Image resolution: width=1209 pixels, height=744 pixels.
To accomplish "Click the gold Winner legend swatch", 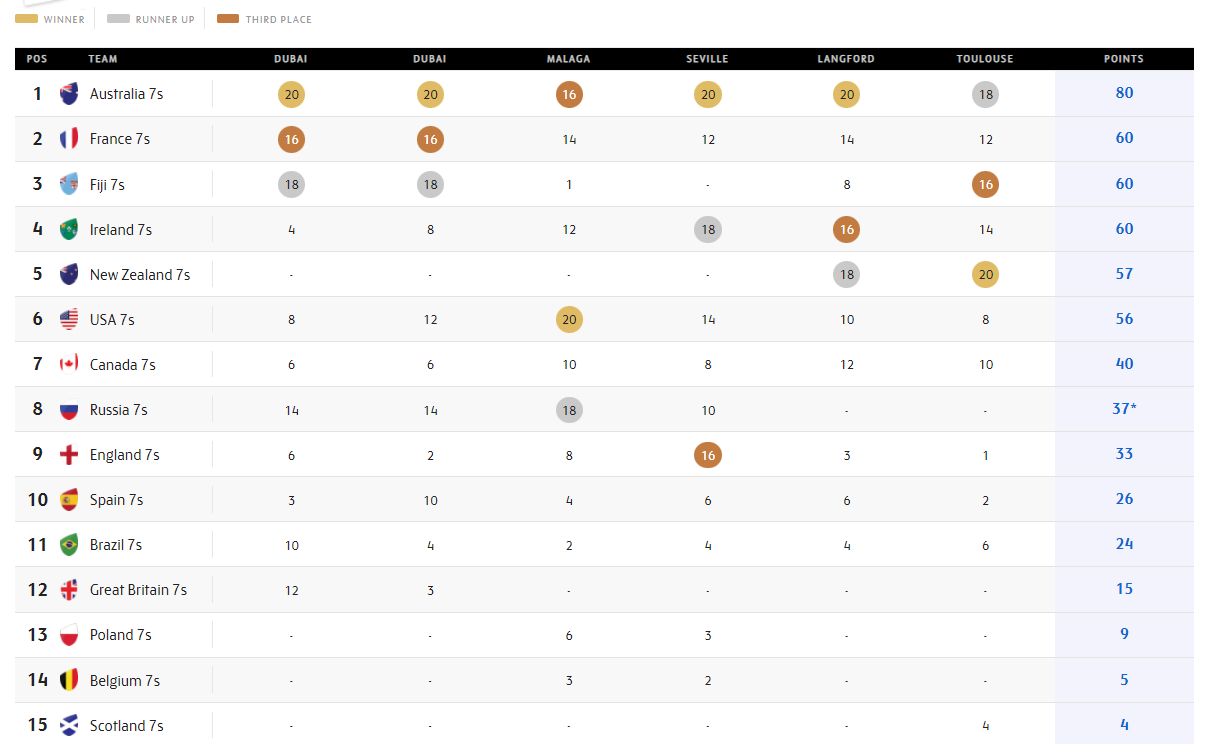I will coord(27,19).
